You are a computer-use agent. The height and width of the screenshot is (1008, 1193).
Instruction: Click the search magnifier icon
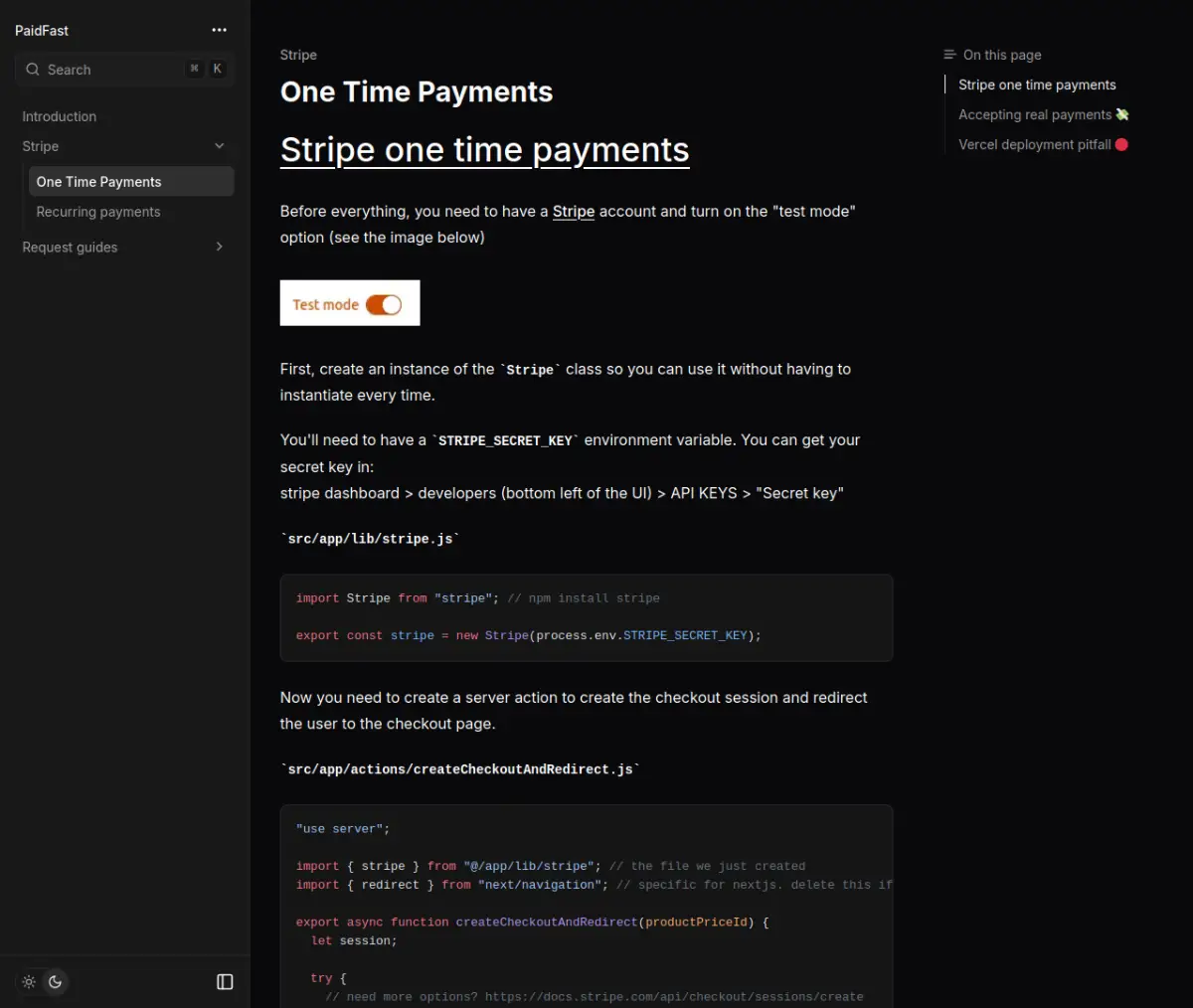click(x=33, y=70)
